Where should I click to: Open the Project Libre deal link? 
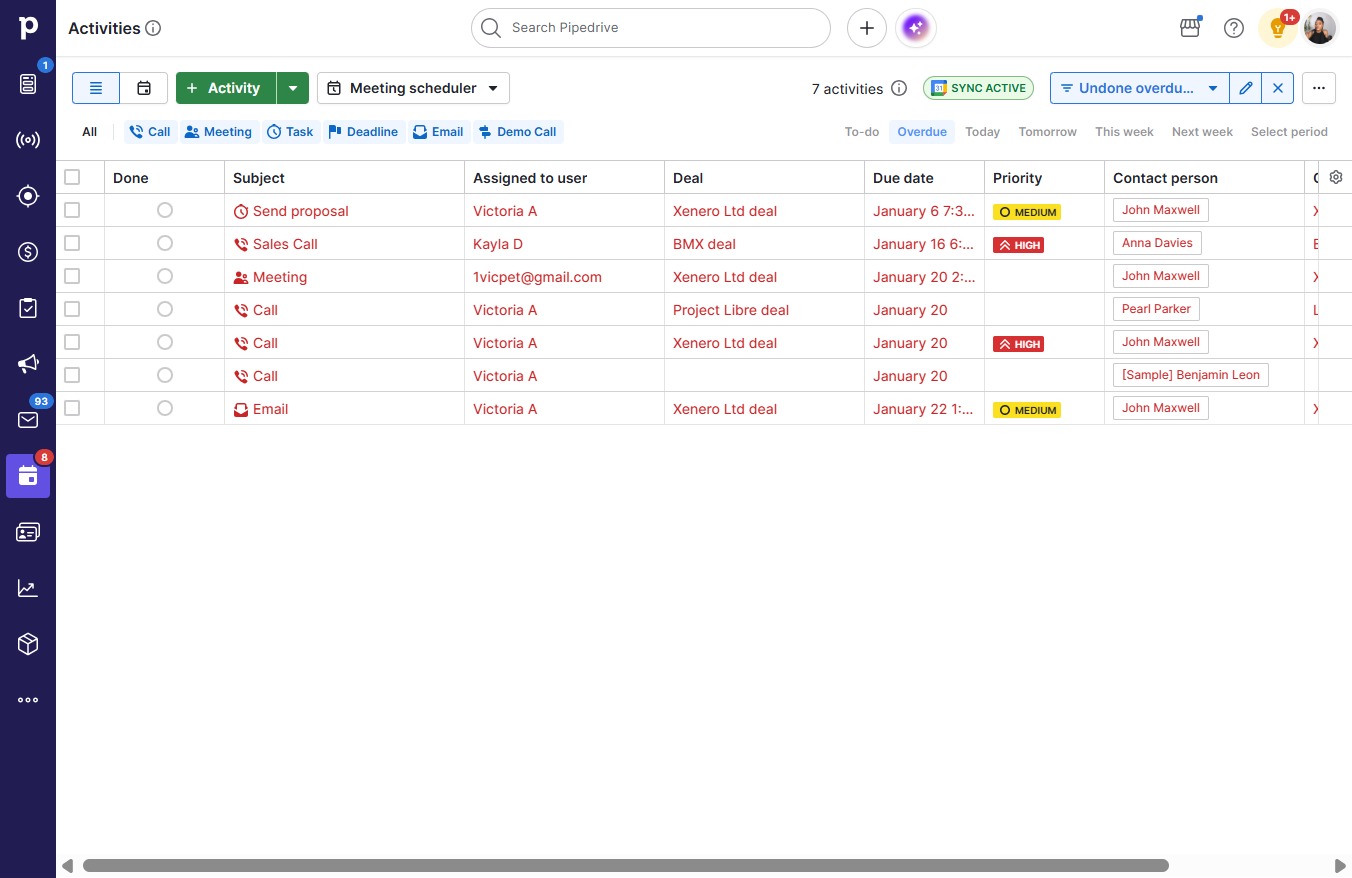point(731,310)
